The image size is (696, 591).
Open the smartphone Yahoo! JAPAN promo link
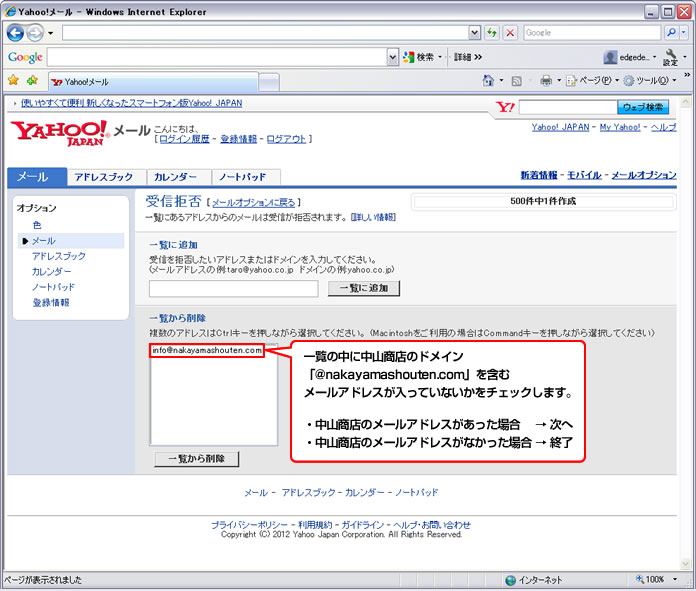click(x=131, y=103)
